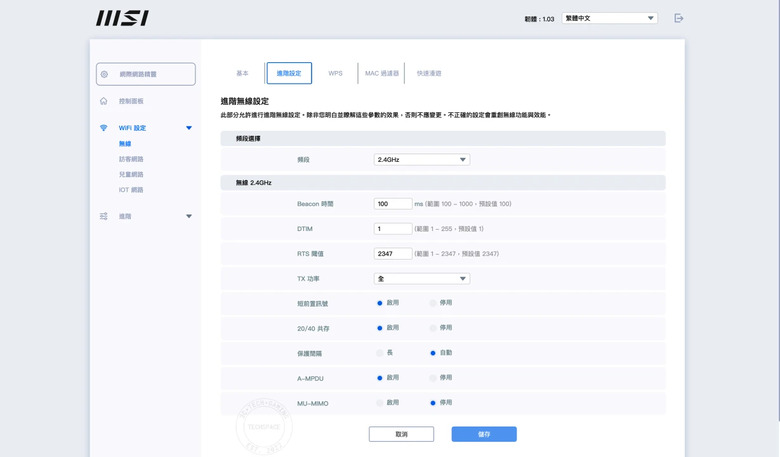Switch to the WPS tab
Image resolution: width=780 pixels, height=457 pixels.
click(335, 73)
